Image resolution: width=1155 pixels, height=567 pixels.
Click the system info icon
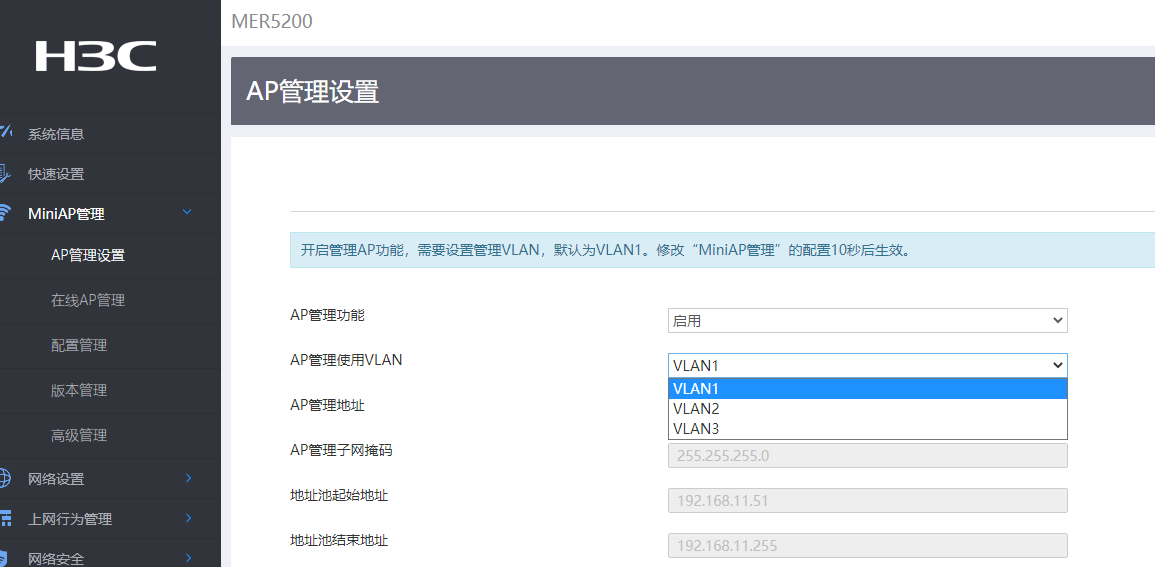click(x=5, y=133)
